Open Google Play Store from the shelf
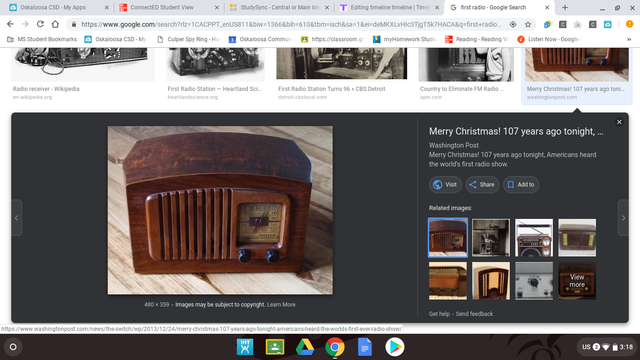This screenshot has height=360, width=640. [x=395, y=347]
